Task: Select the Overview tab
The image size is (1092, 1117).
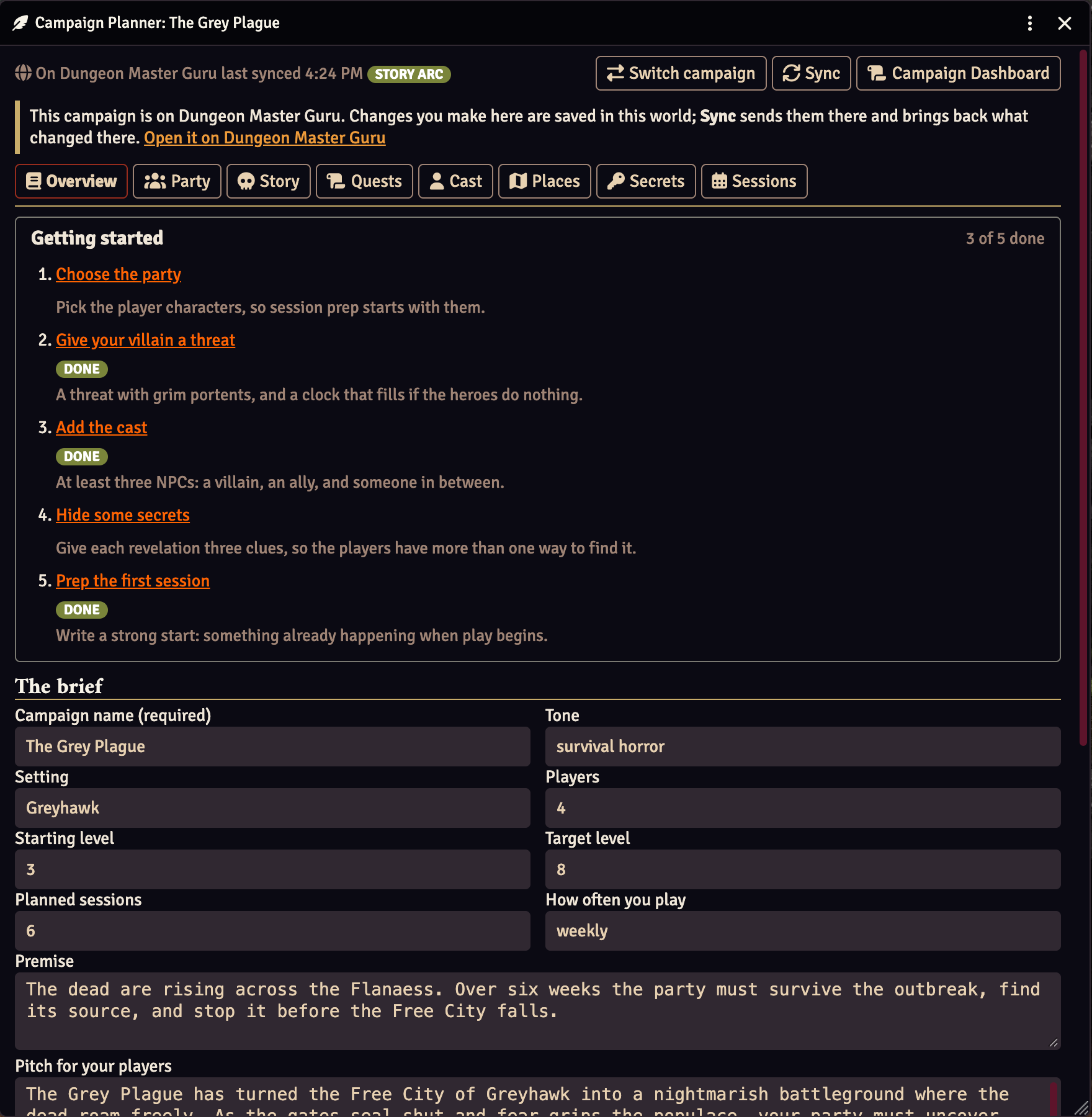Action: point(71,181)
